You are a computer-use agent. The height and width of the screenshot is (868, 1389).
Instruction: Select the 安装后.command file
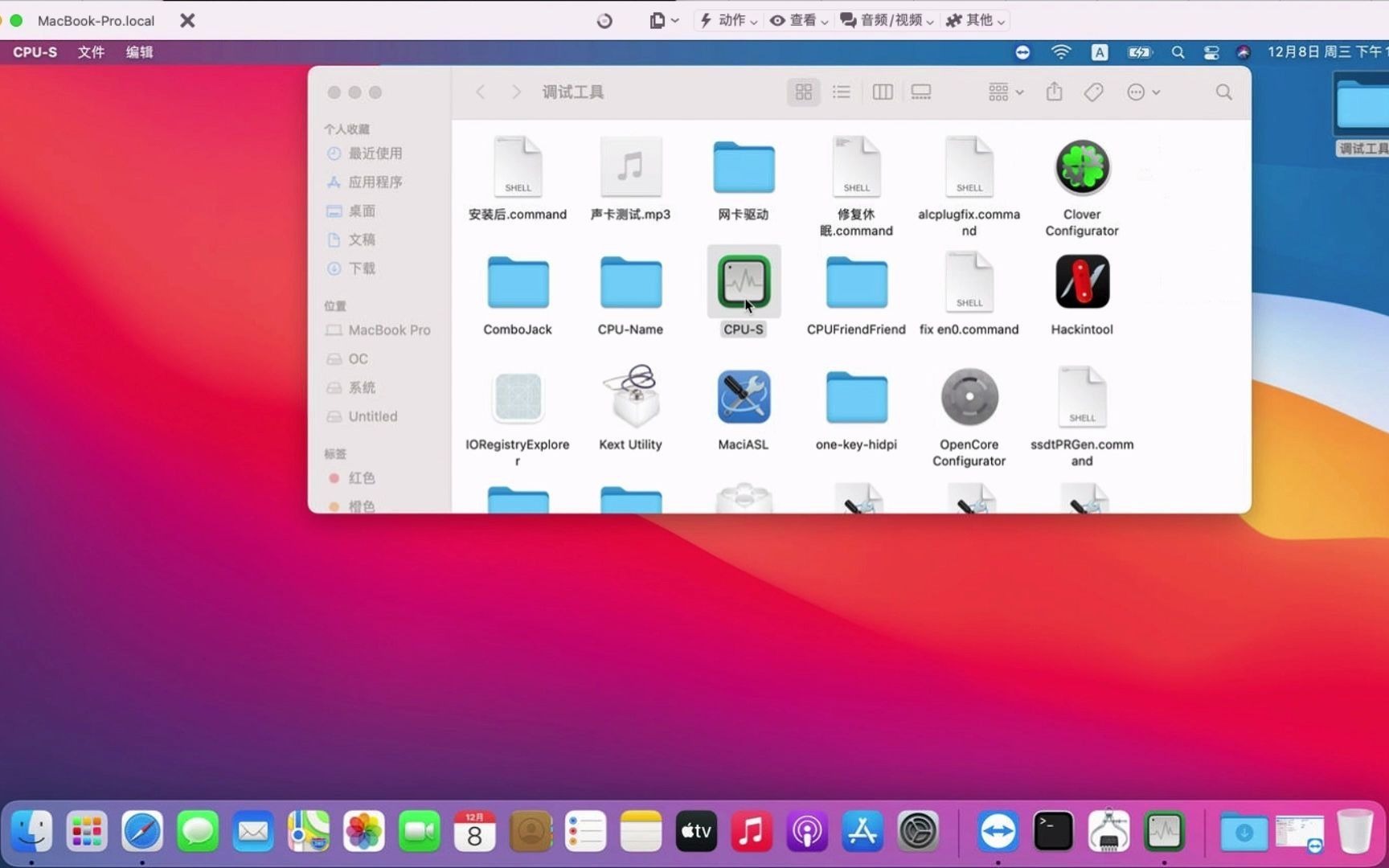coord(518,167)
